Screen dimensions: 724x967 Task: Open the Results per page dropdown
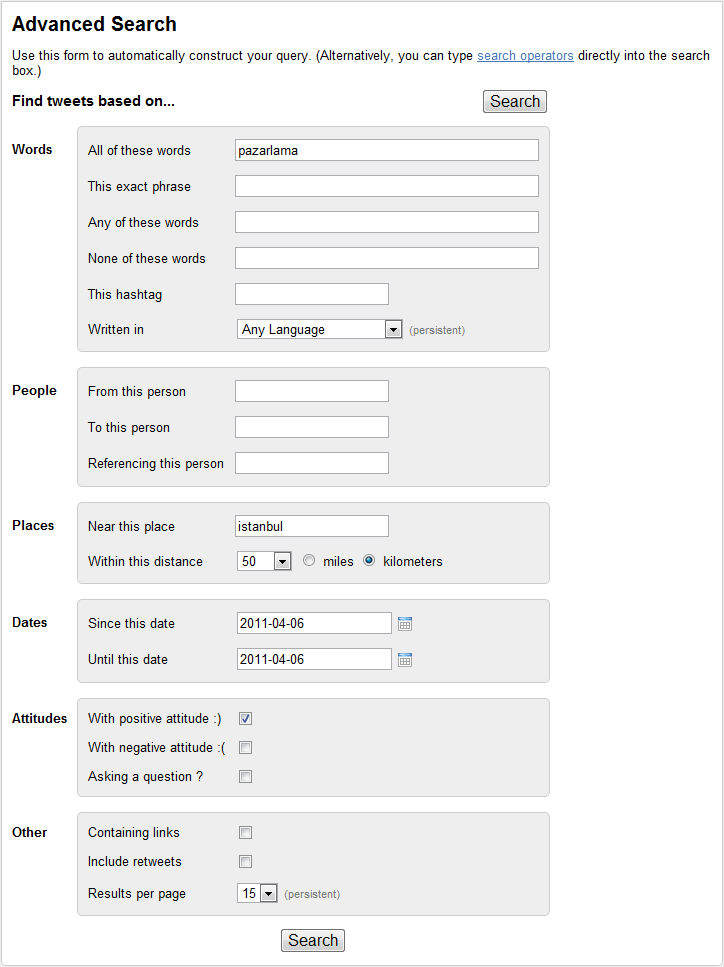tap(257, 893)
